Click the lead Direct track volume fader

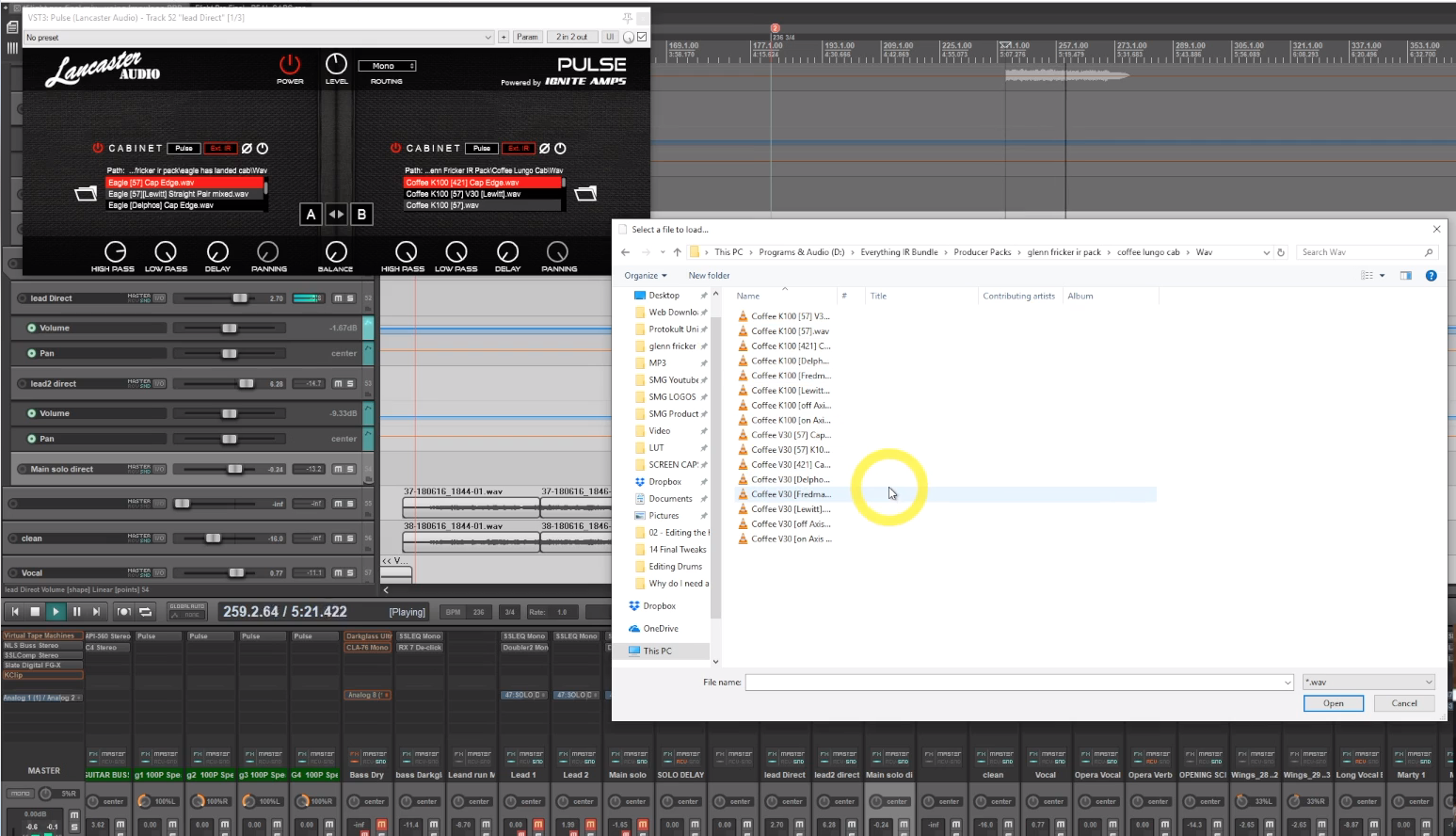pyautogui.click(x=240, y=298)
